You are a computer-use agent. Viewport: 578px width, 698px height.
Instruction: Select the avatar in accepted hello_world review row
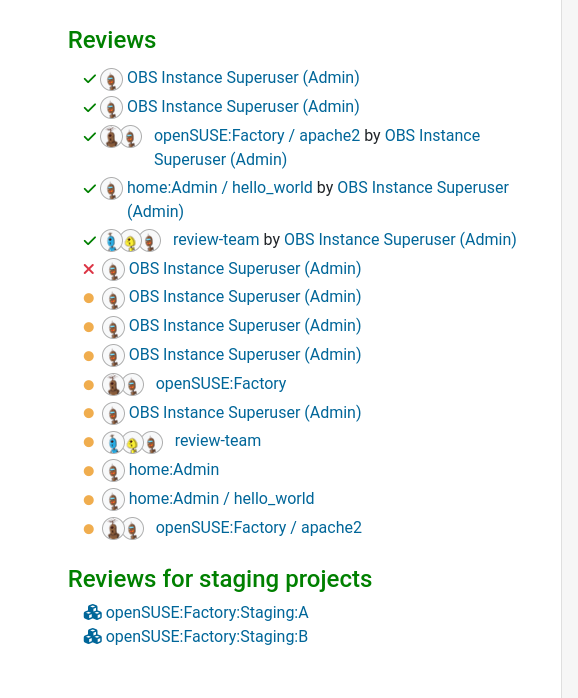click(111, 188)
